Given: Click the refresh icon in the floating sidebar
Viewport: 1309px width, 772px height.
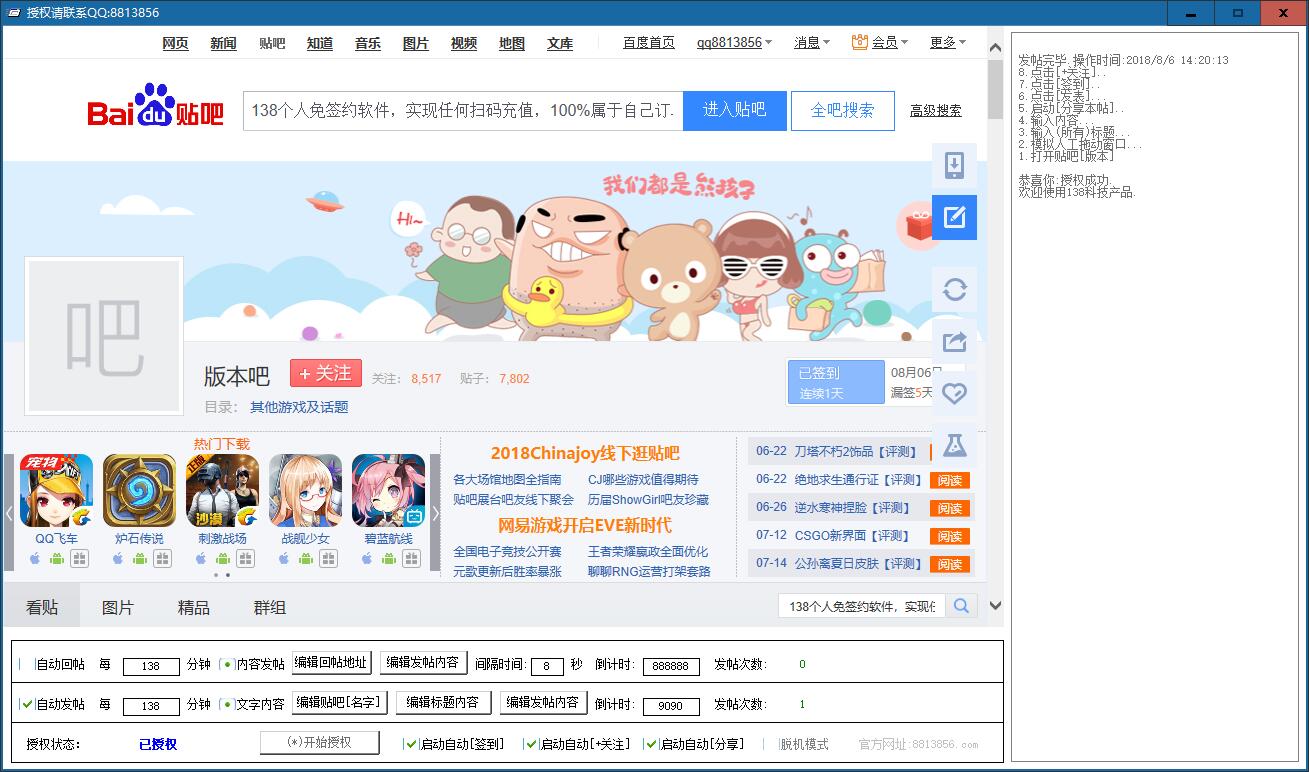Looking at the screenshot, I should click(x=954, y=290).
